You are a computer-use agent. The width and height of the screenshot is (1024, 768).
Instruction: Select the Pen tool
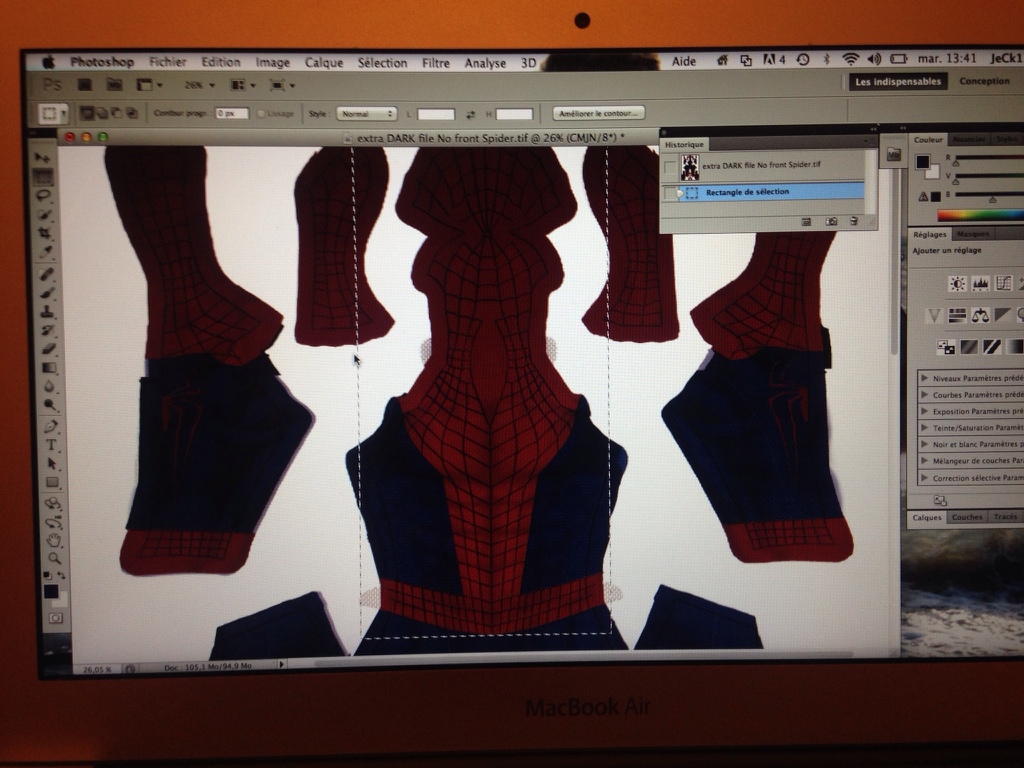(51, 427)
